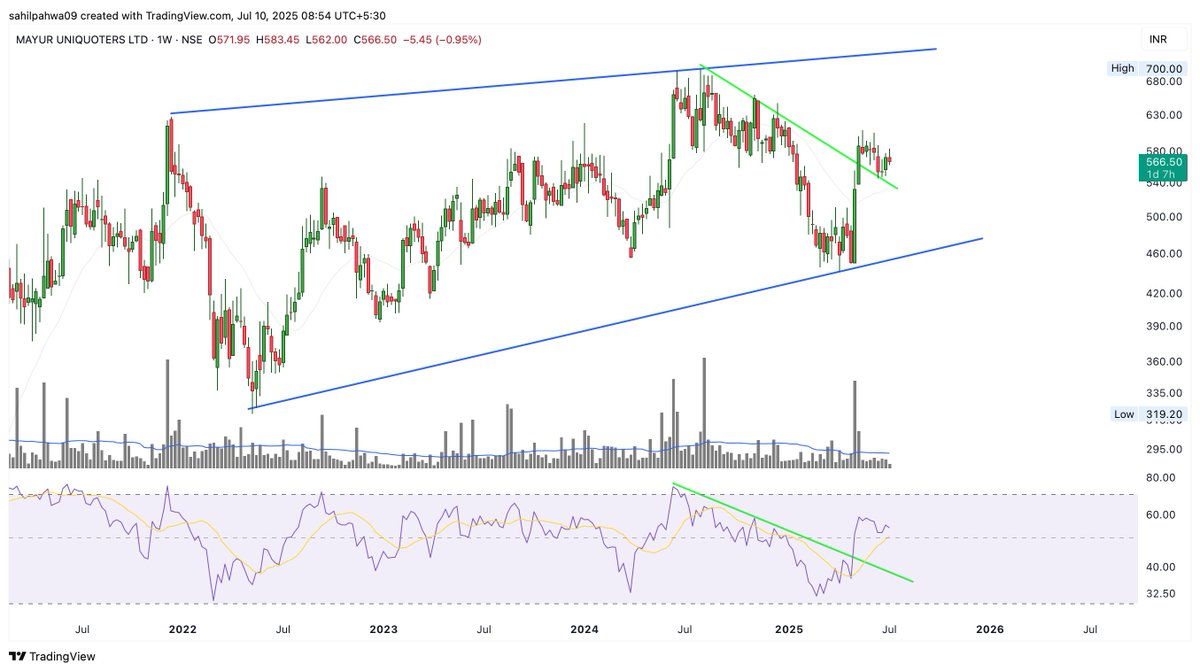The width and height of the screenshot is (1200, 672).
Task: Click the 2022 label on the time axis
Action: 182,630
